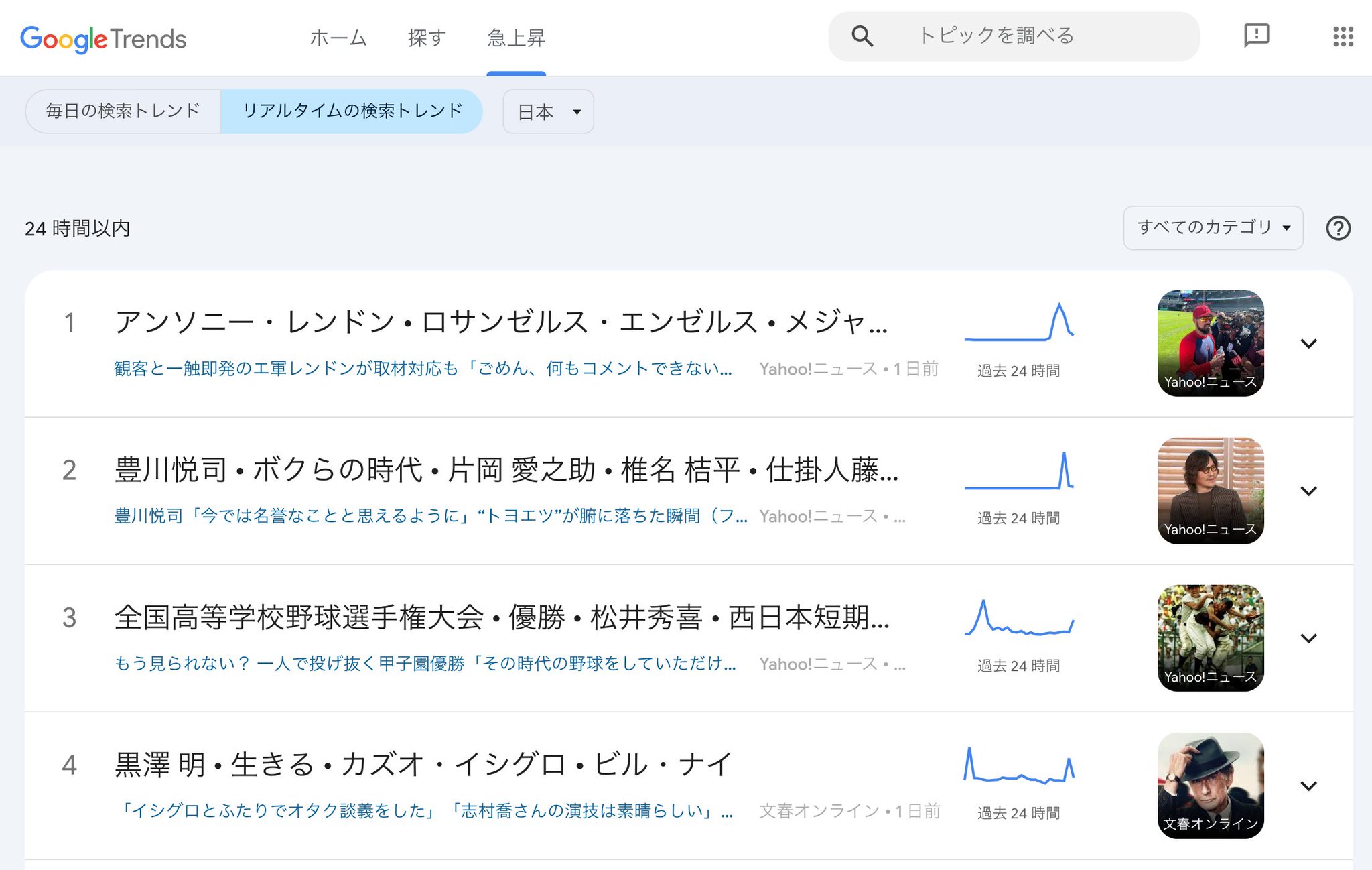Click the 全国高等学校野球選手権大会 trend title

(x=502, y=617)
